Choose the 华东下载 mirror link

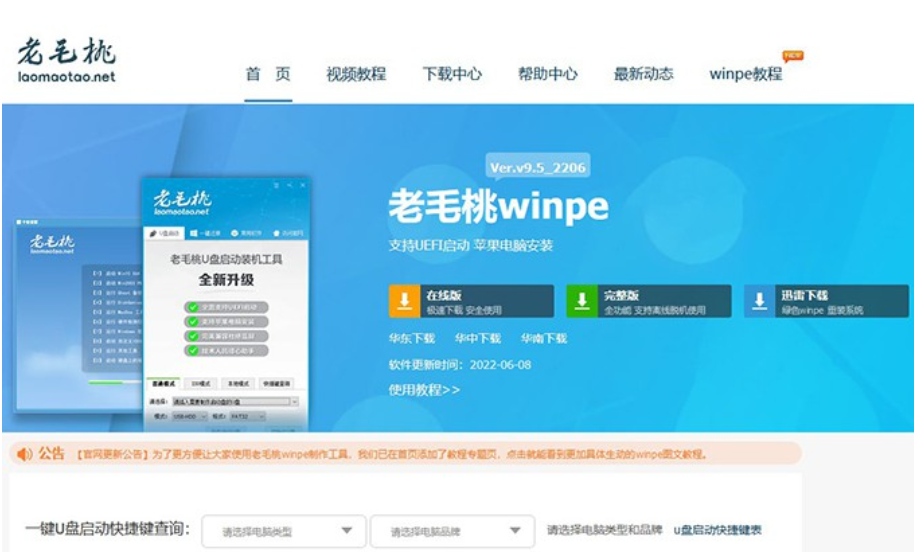(412, 338)
